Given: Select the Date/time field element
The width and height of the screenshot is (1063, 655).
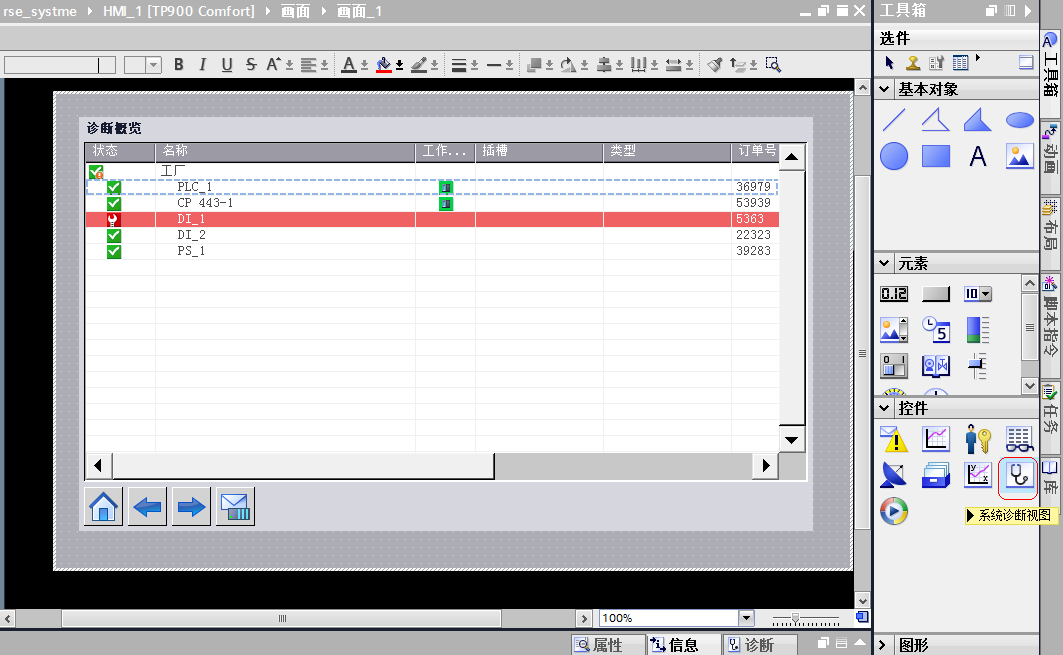Looking at the screenshot, I should pos(936,330).
